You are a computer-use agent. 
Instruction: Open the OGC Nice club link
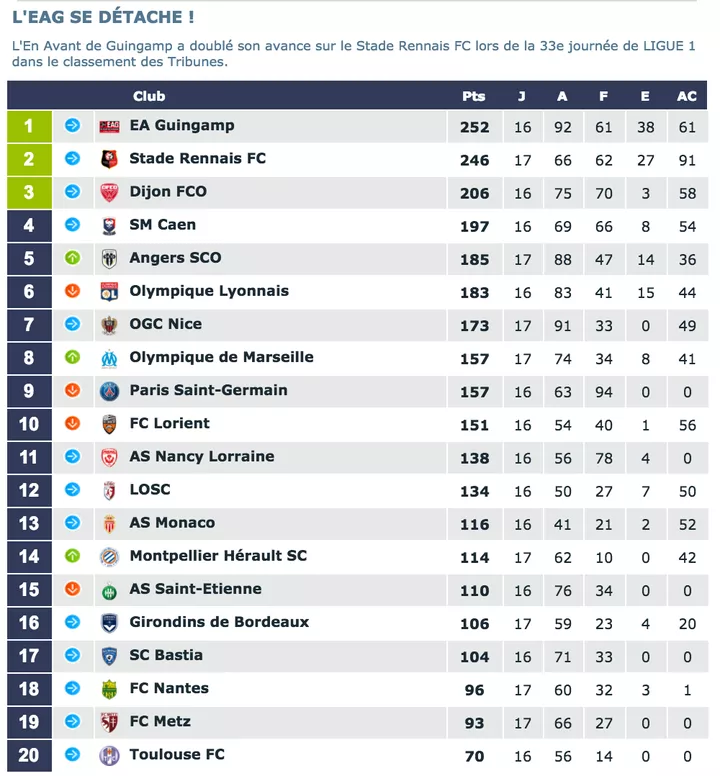pyautogui.click(x=165, y=324)
